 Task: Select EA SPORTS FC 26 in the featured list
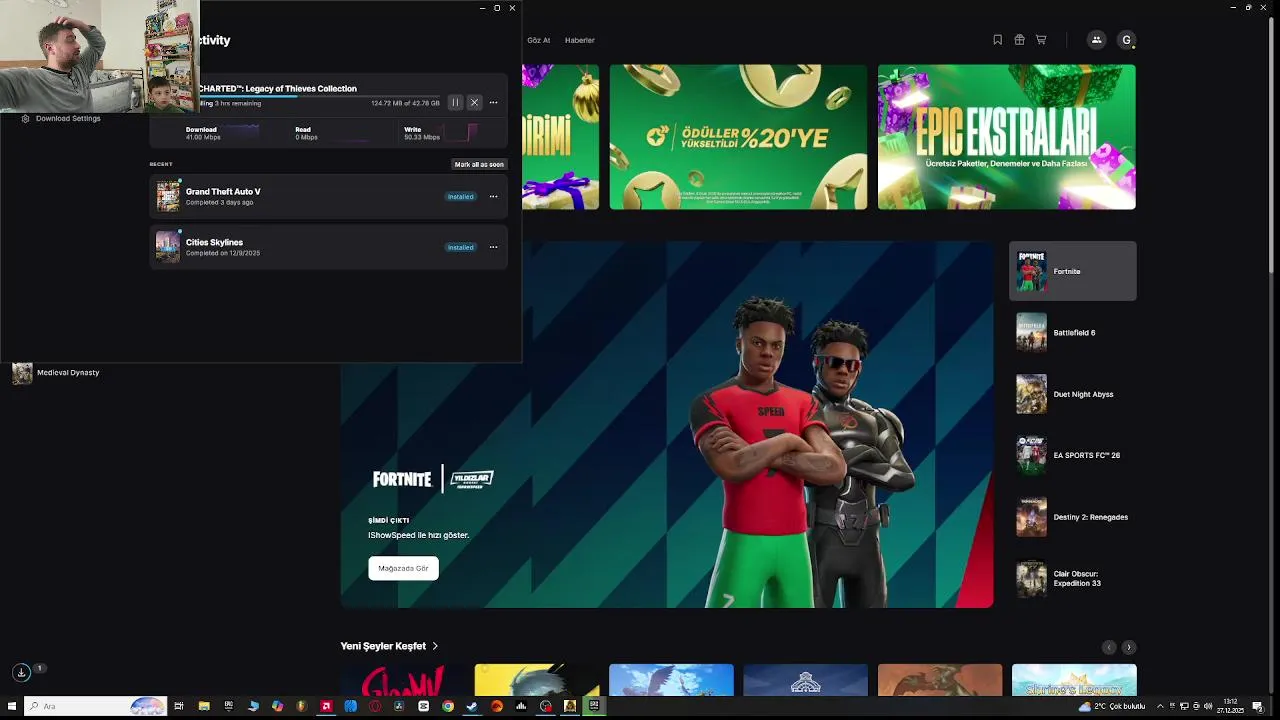click(1072, 455)
